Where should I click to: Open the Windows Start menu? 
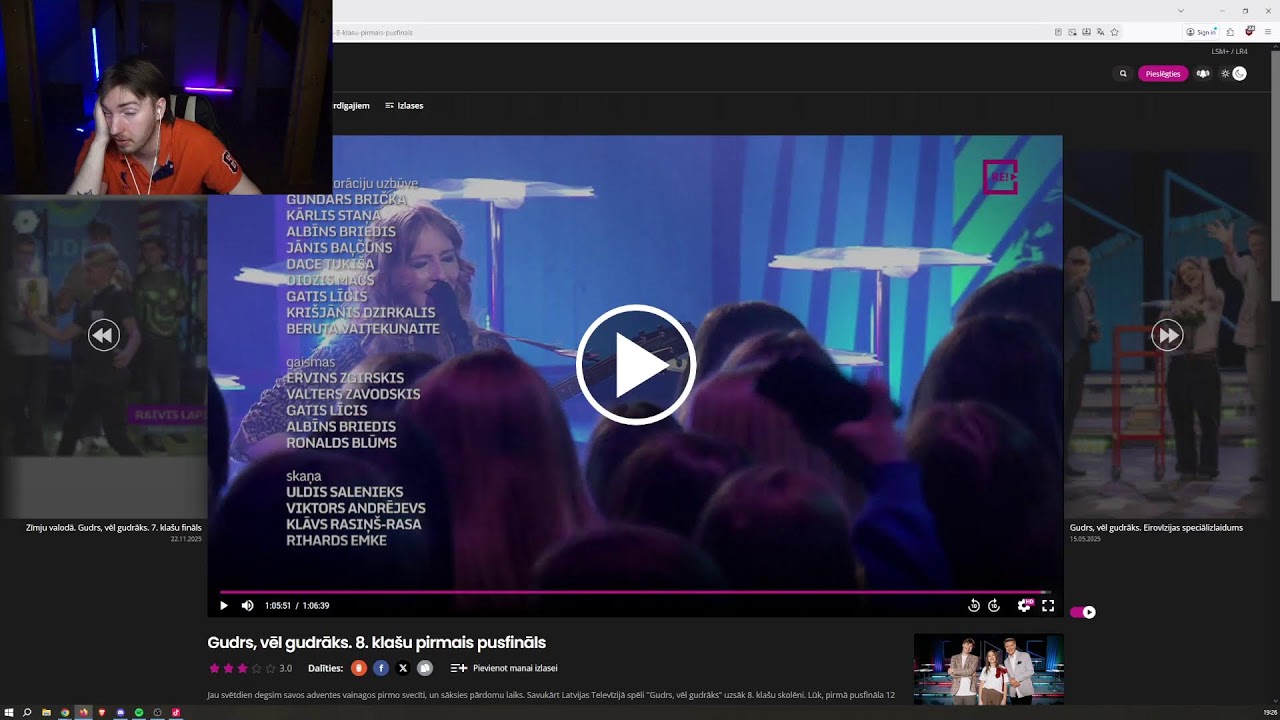10,712
